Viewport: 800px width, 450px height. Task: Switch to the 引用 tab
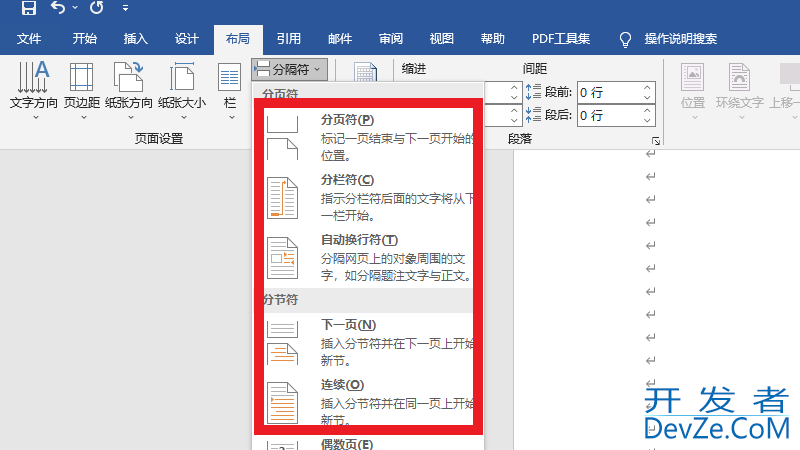coord(289,39)
